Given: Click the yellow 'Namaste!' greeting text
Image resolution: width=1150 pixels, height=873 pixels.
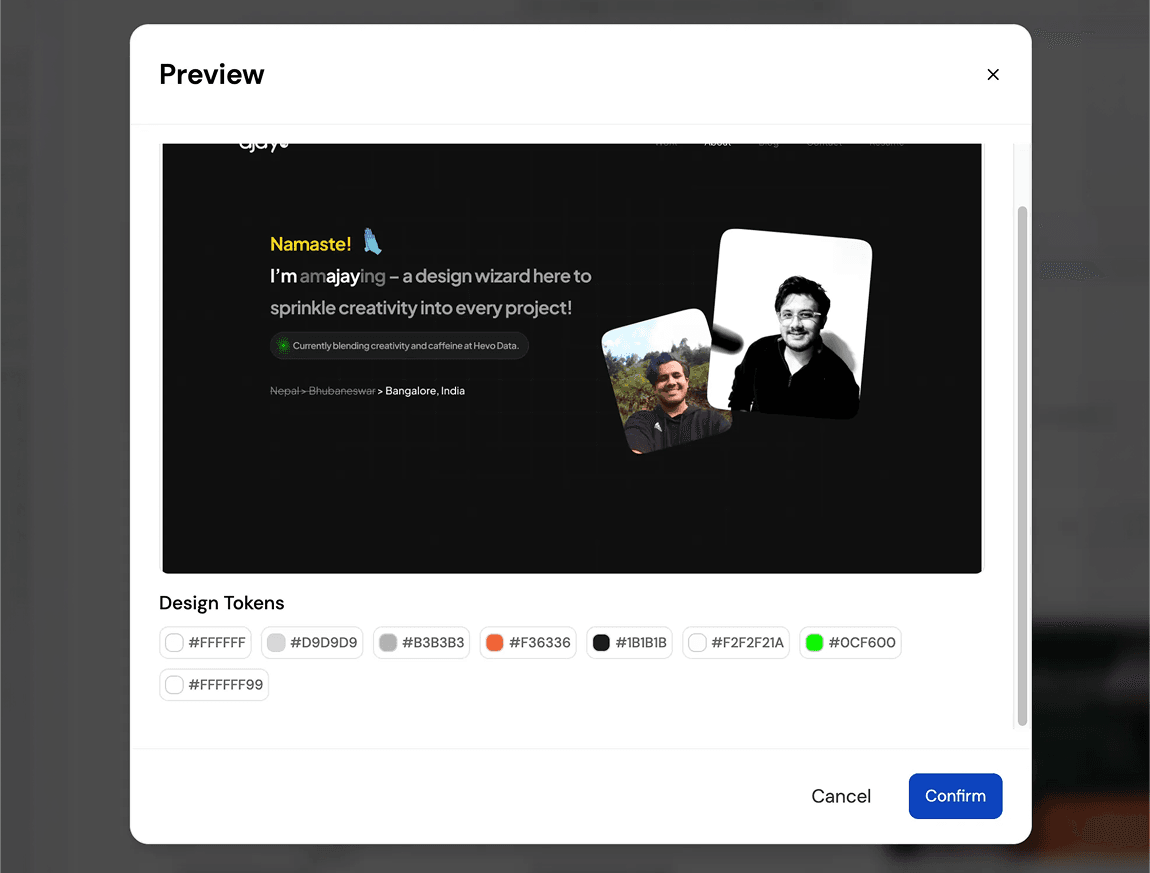Looking at the screenshot, I should (310, 244).
